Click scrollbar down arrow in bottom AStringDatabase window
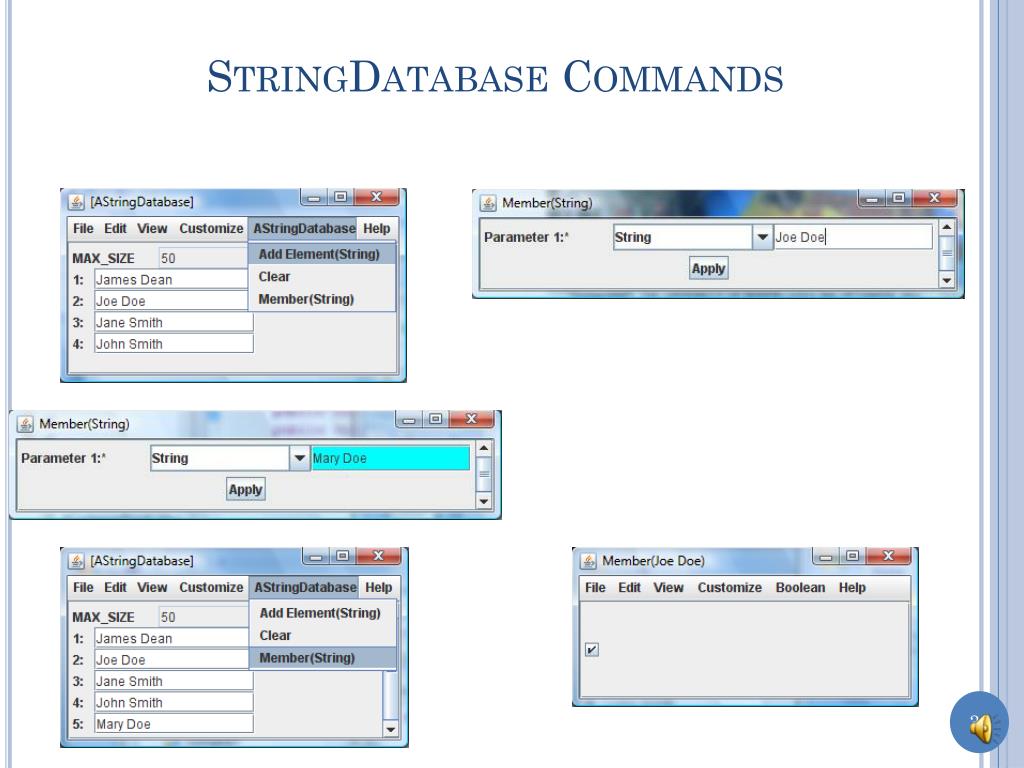 point(391,729)
